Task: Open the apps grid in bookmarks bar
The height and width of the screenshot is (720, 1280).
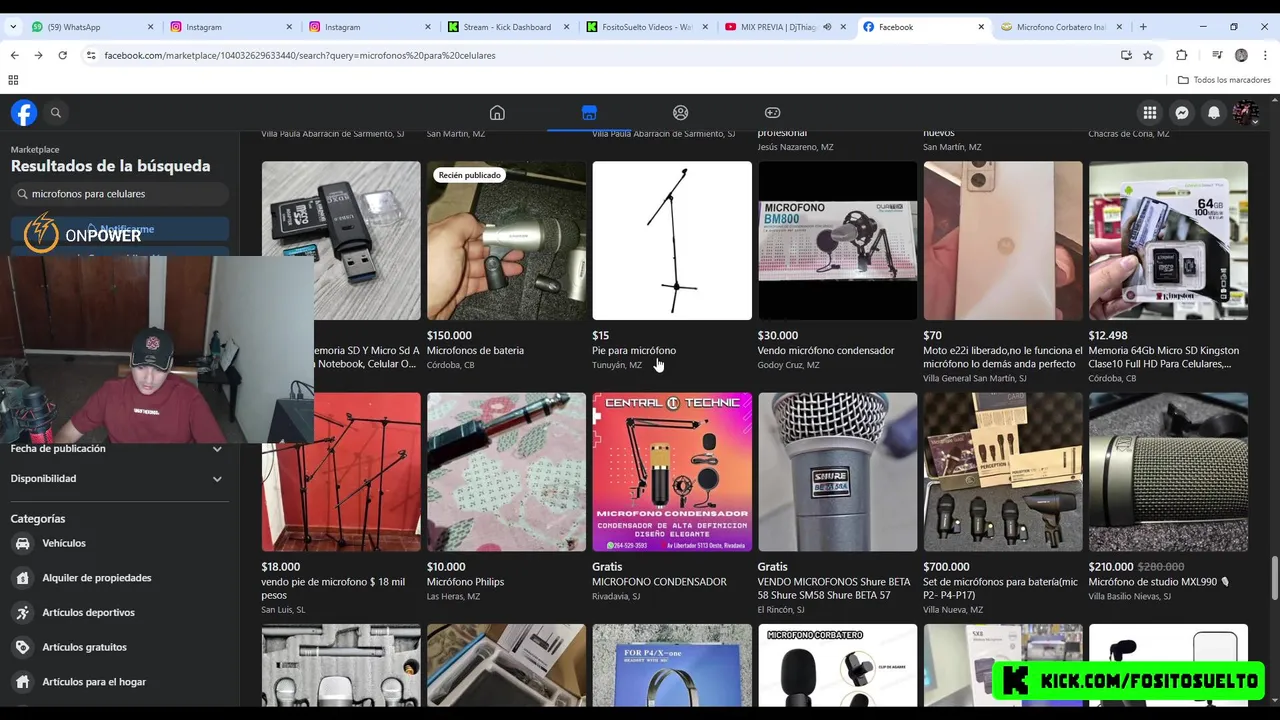Action: click(x=13, y=80)
